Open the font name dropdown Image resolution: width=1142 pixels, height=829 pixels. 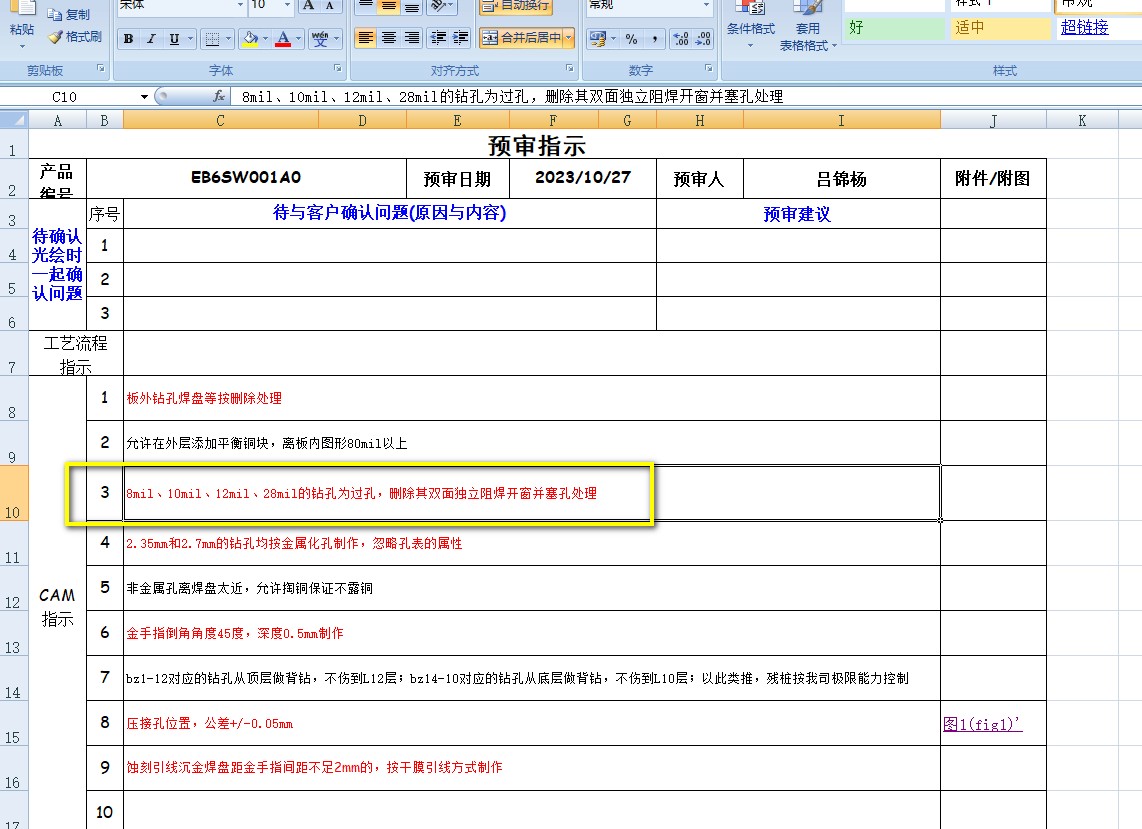coord(240,5)
